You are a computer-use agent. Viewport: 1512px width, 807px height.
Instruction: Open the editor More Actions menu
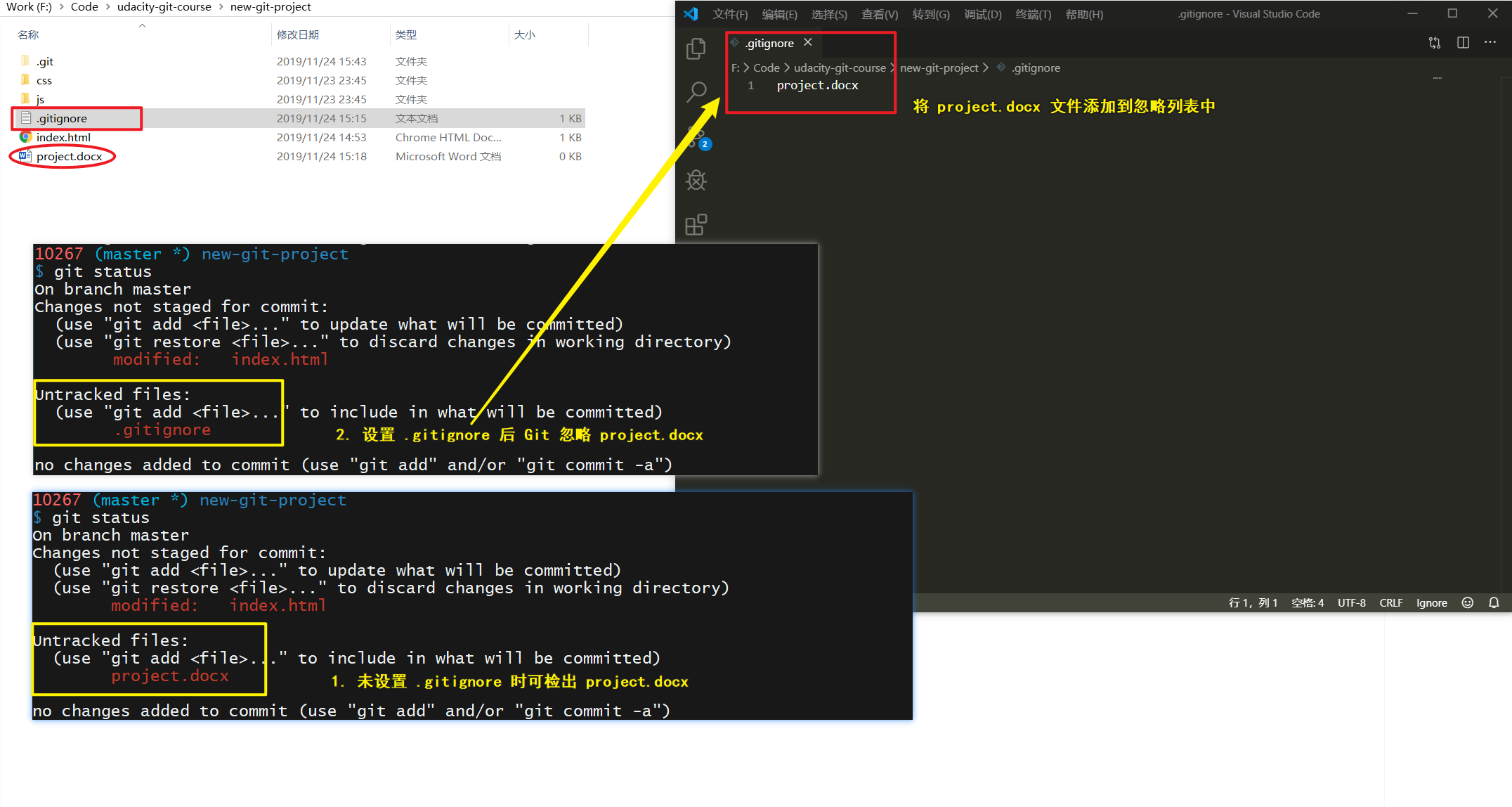click(1490, 43)
